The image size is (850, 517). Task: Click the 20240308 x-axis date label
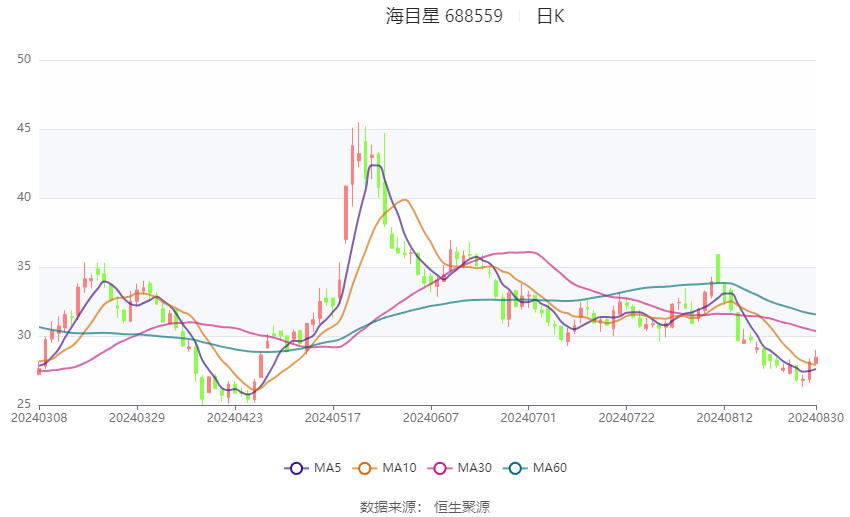(39, 418)
